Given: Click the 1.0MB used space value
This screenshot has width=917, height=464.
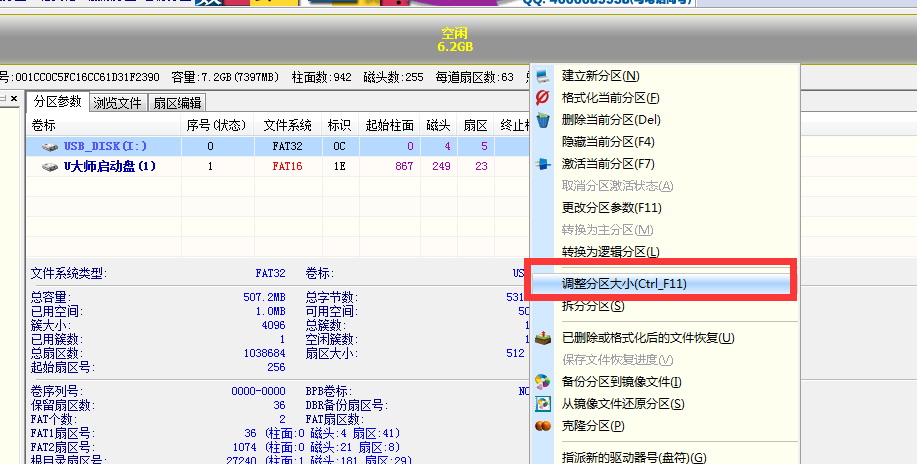Looking at the screenshot, I should pos(270,311).
